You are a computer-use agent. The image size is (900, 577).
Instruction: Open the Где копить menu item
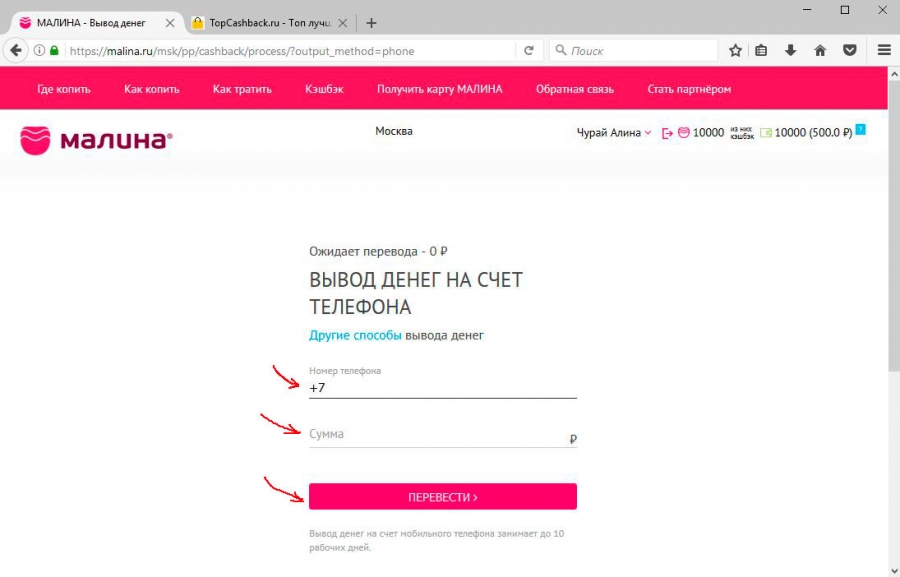pos(64,89)
